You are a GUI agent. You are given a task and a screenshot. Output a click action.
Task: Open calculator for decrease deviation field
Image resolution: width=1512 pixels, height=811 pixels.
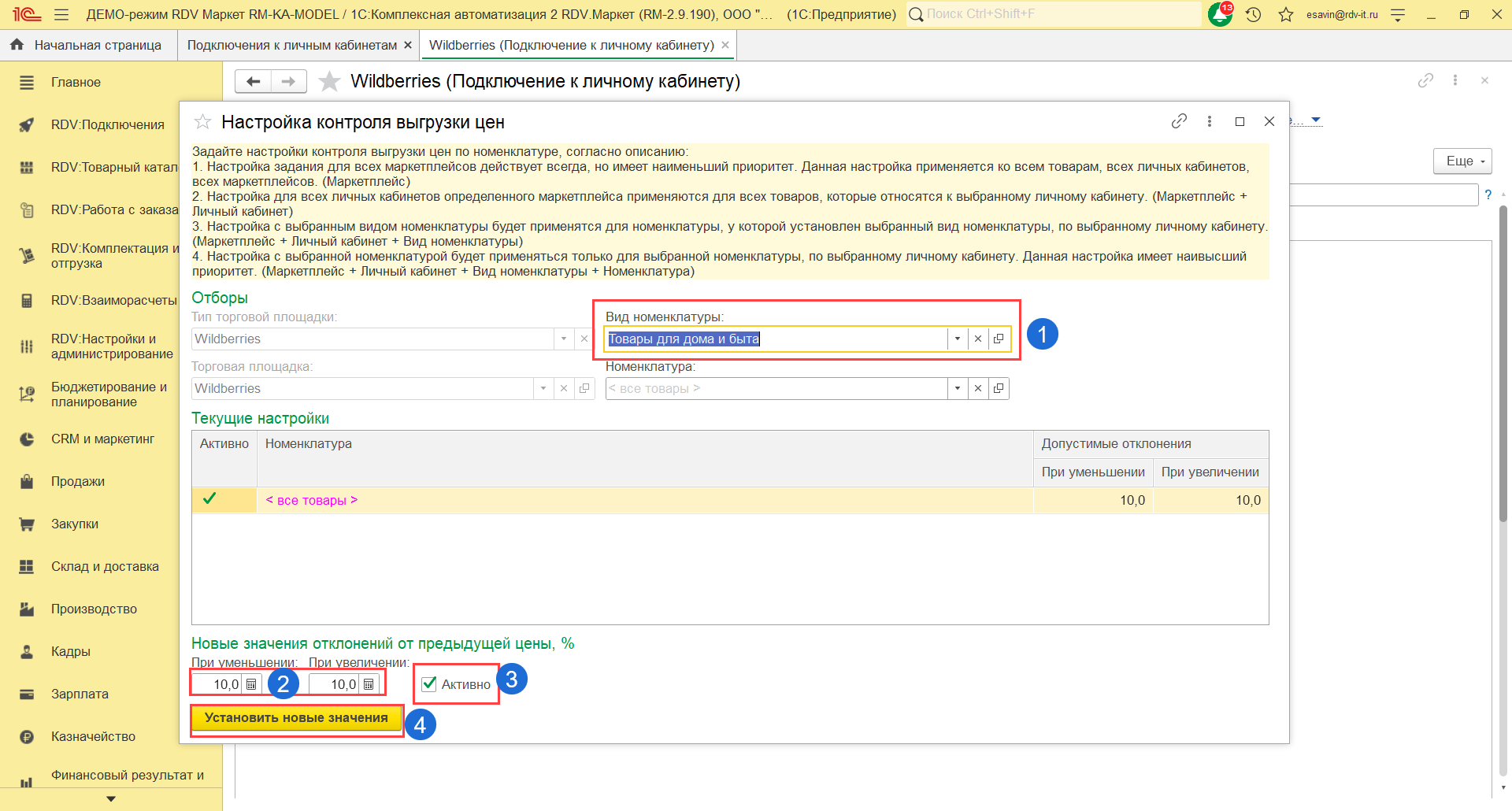click(x=251, y=684)
